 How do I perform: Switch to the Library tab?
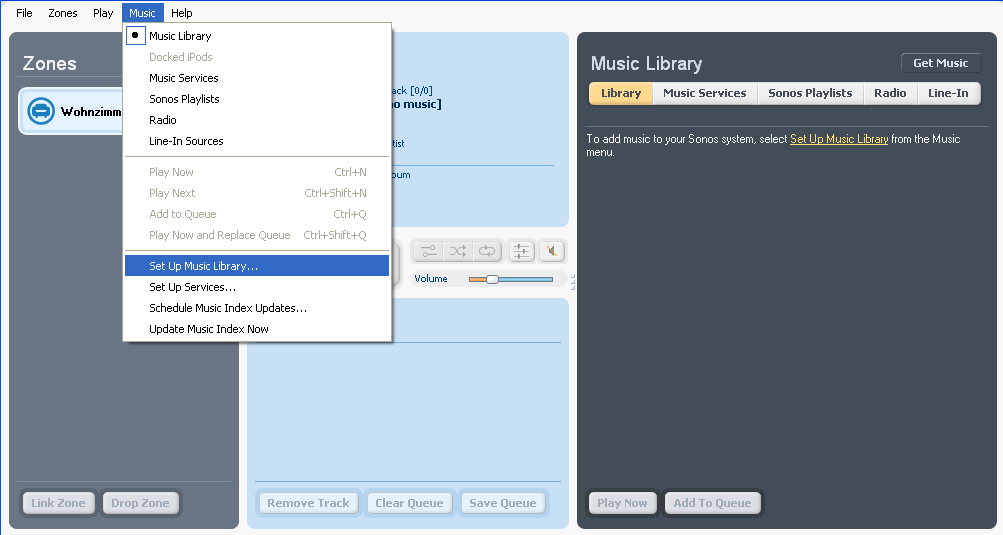click(620, 93)
